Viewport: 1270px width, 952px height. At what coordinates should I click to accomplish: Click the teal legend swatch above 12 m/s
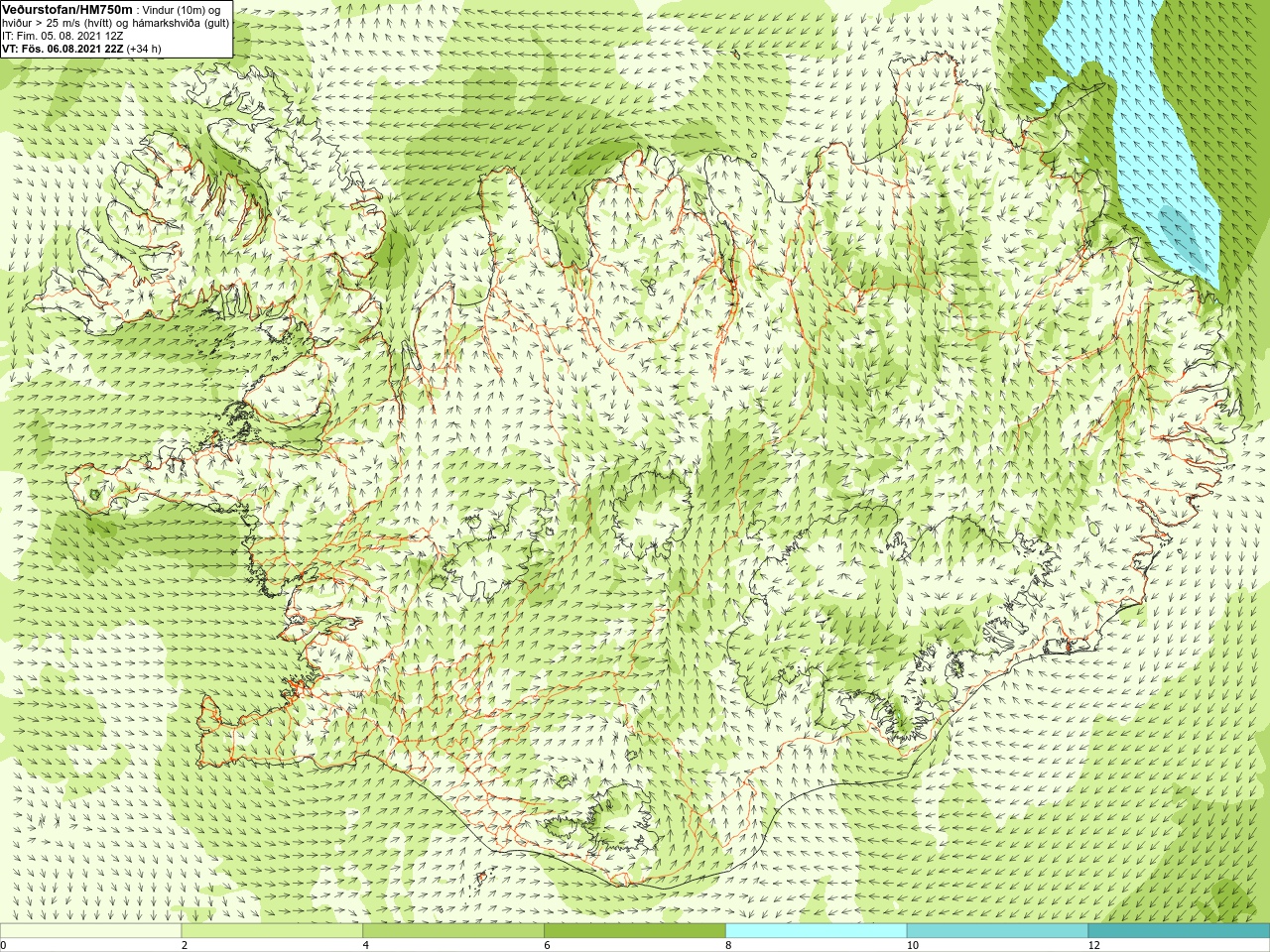(1179, 931)
